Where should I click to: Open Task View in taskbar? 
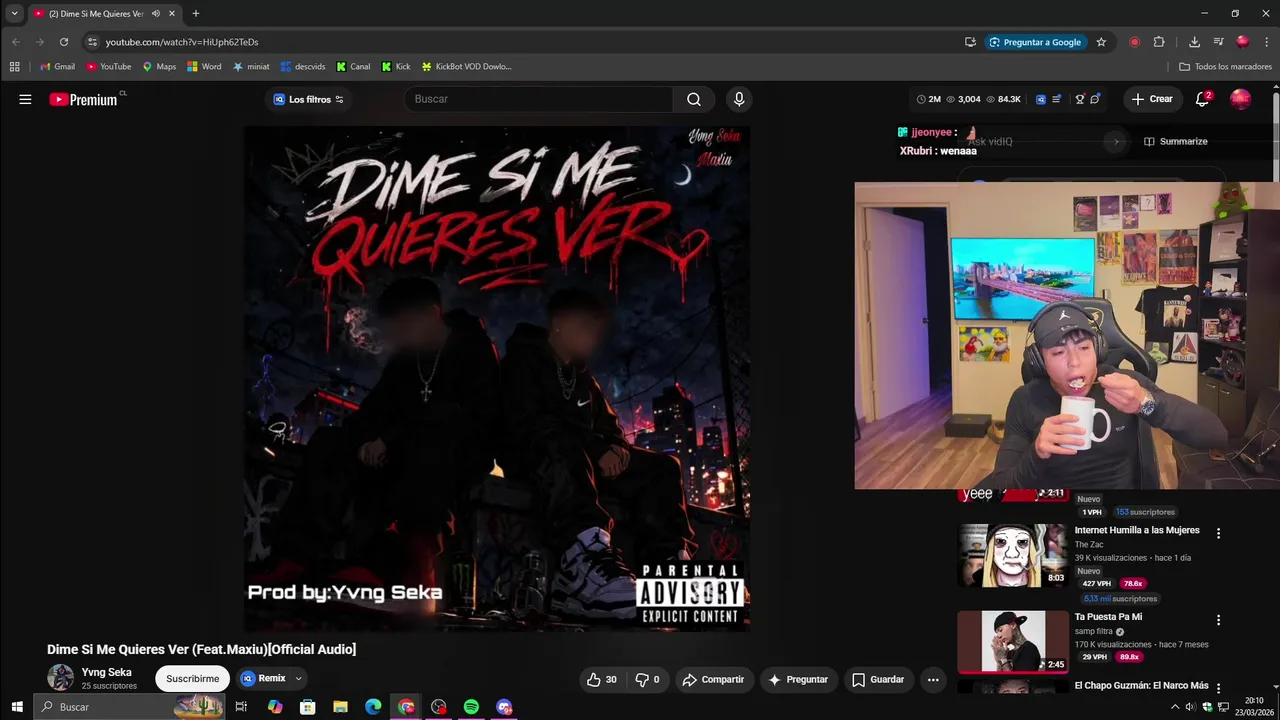pos(241,707)
